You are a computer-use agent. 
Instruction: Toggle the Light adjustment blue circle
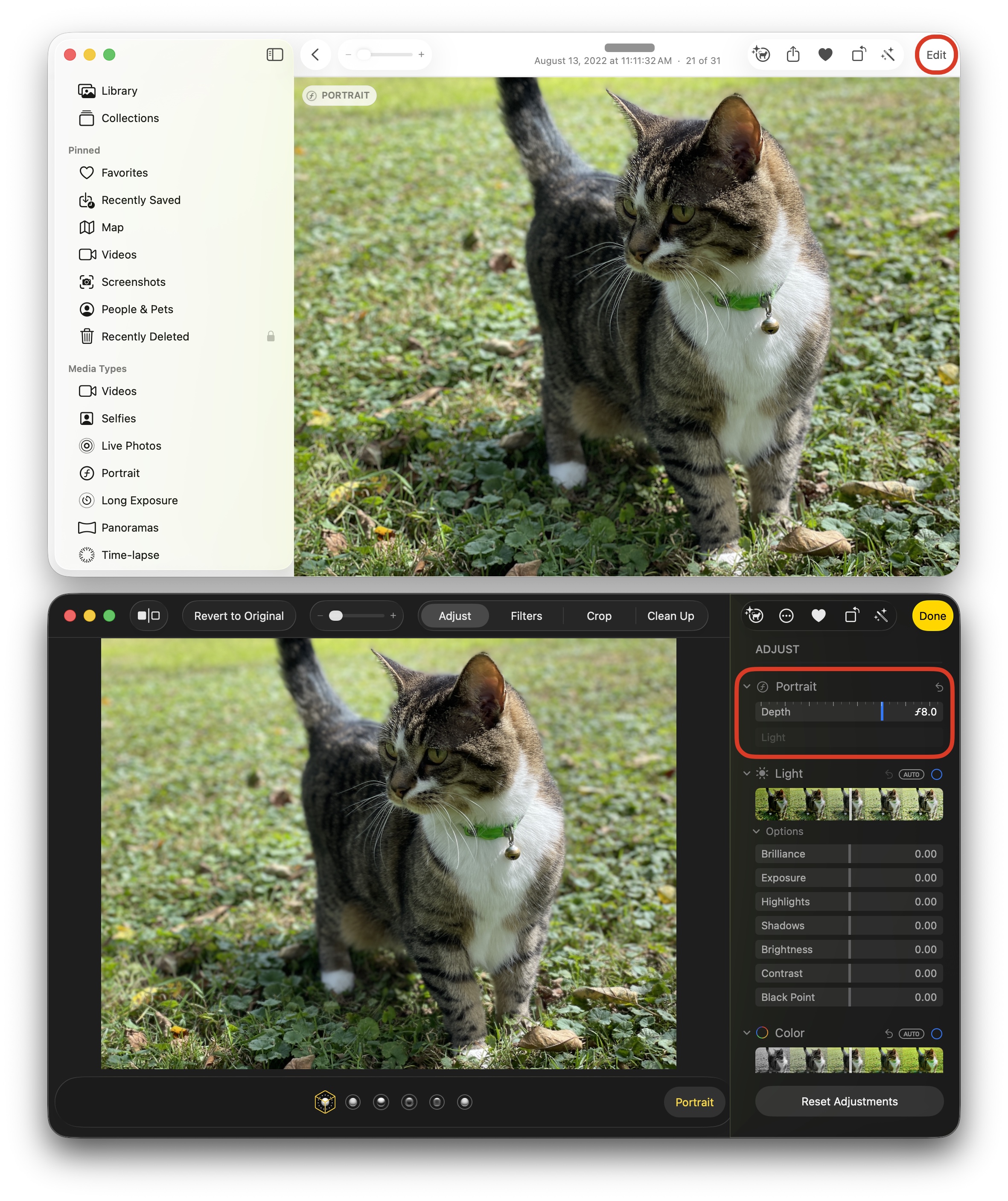[x=936, y=774]
